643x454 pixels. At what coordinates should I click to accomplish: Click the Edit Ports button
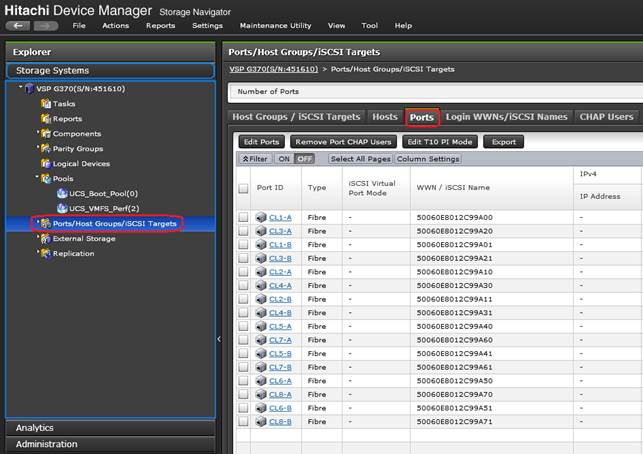click(x=262, y=142)
